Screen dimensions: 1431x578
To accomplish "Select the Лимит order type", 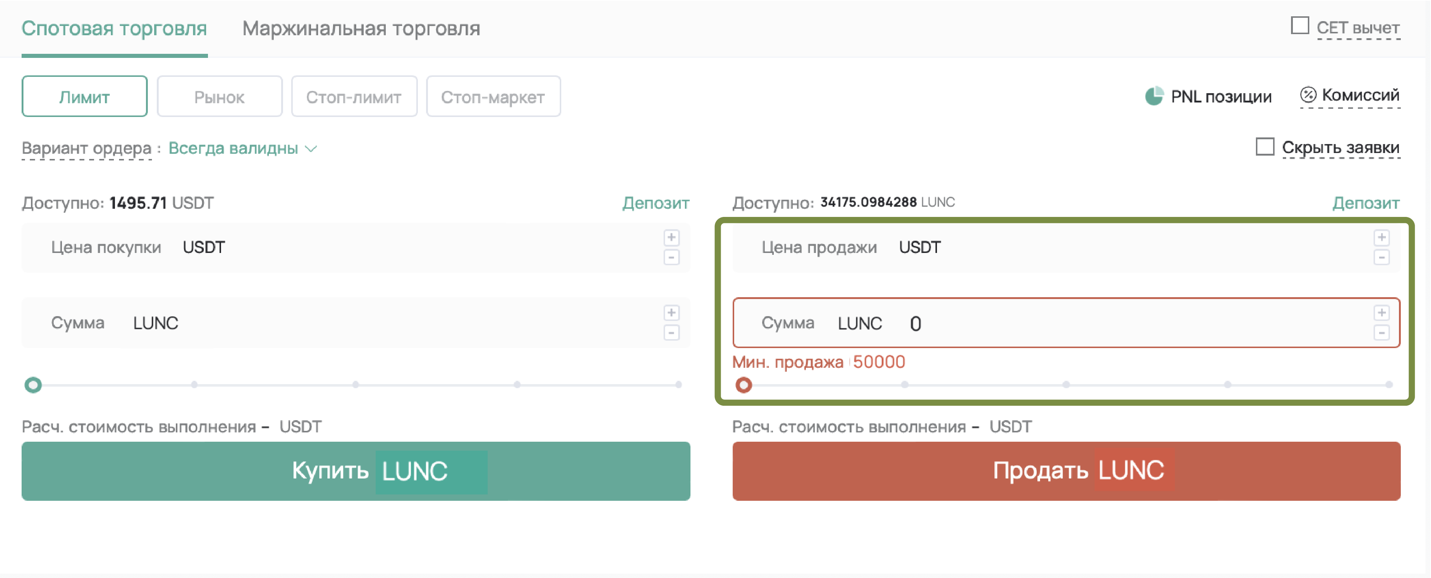I will pos(85,97).
